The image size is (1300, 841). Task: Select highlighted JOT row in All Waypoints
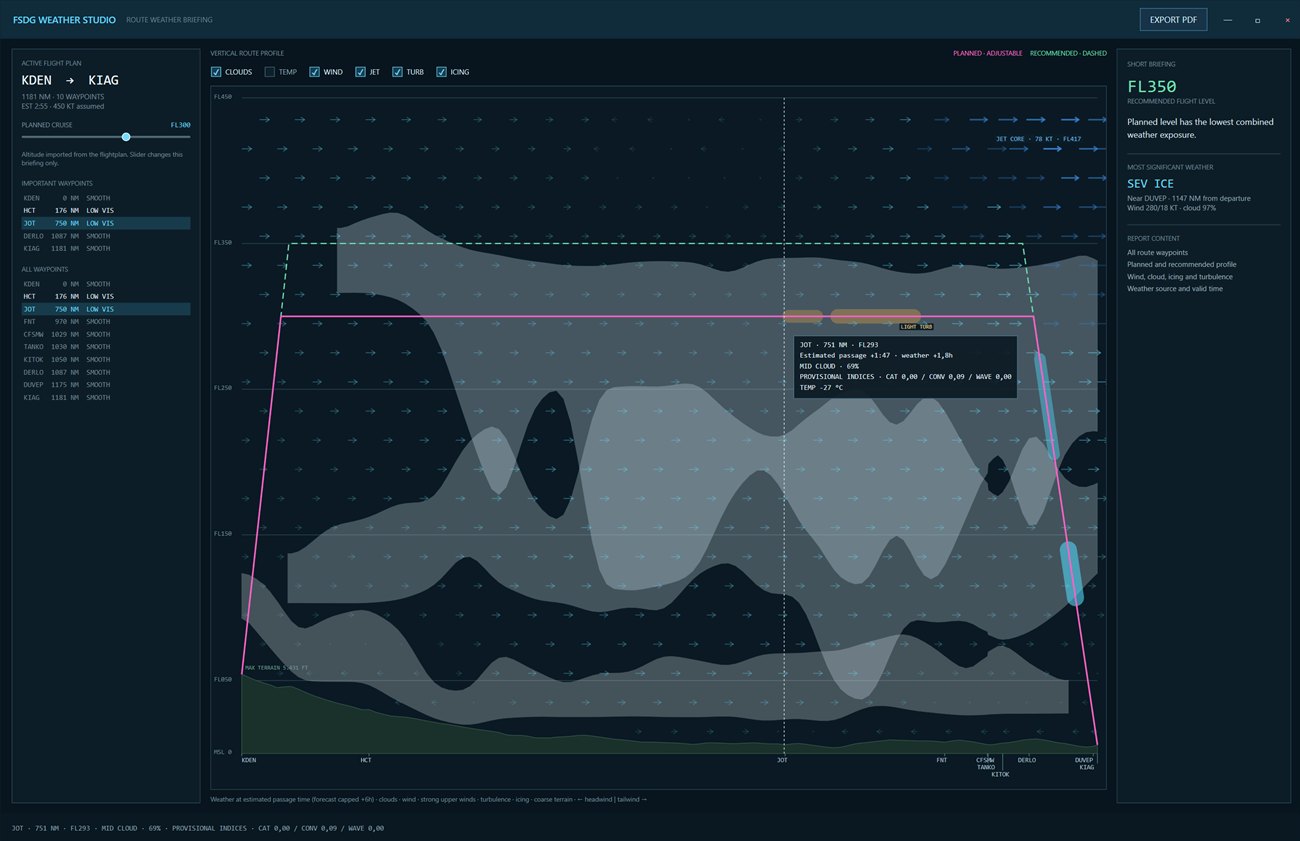[x=106, y=309]
